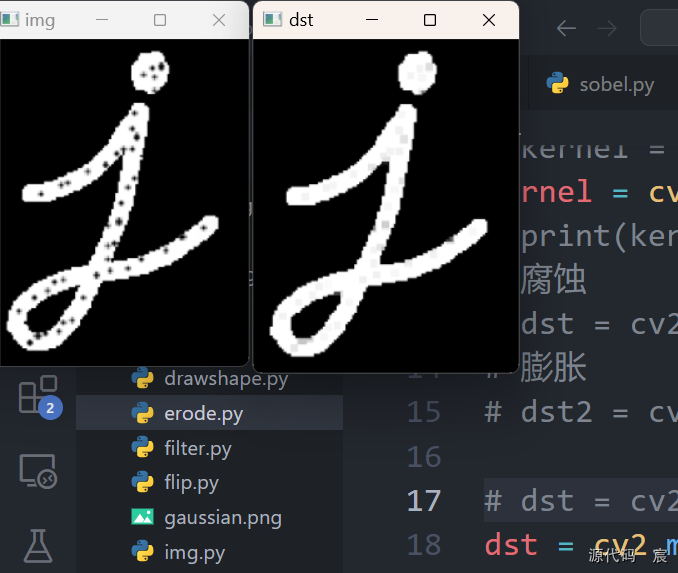Open the Testing flask icon
The height and width of the screenshot is (573, 678).
coord(38,546)
